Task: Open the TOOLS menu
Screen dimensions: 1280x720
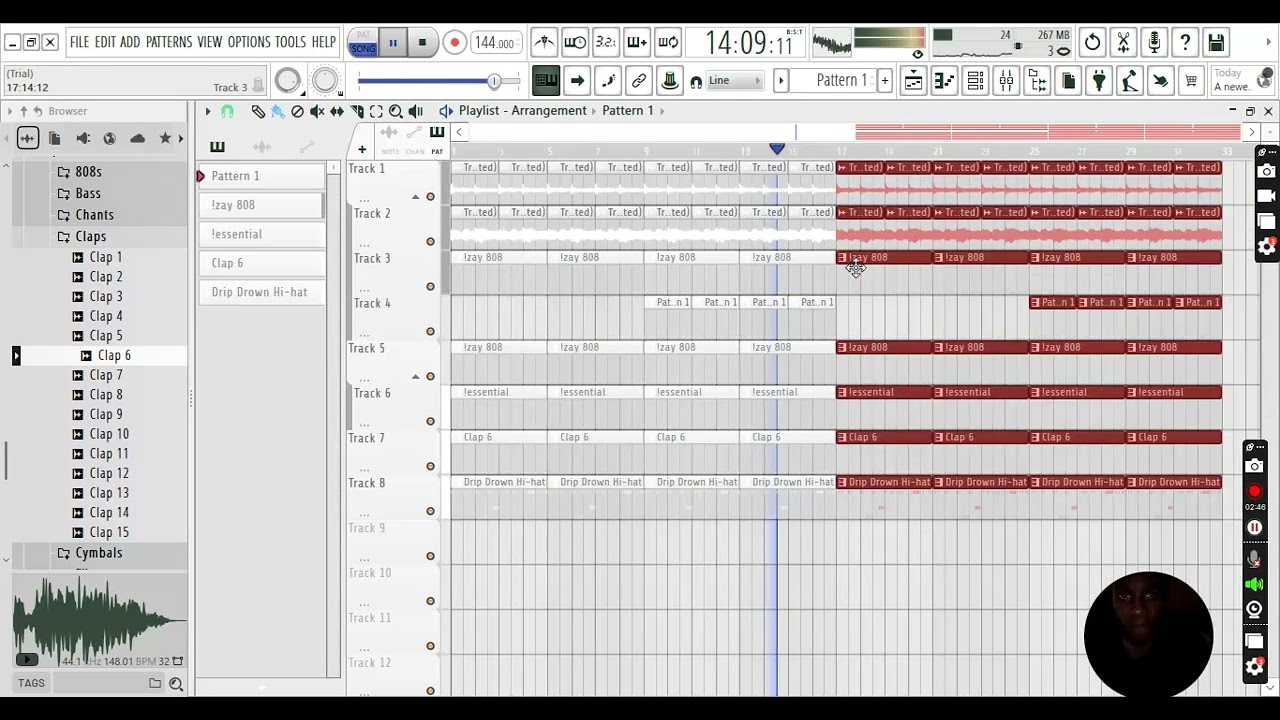Action: (x=290, y=42)
